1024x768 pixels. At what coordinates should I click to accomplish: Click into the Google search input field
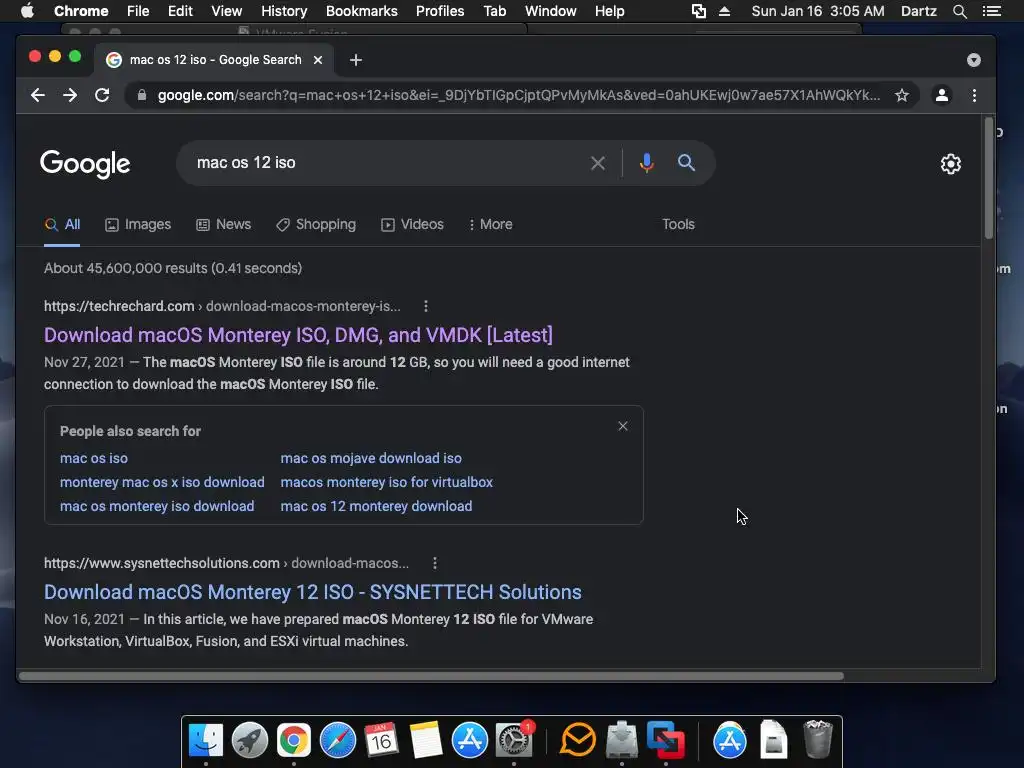click(385, 163)
